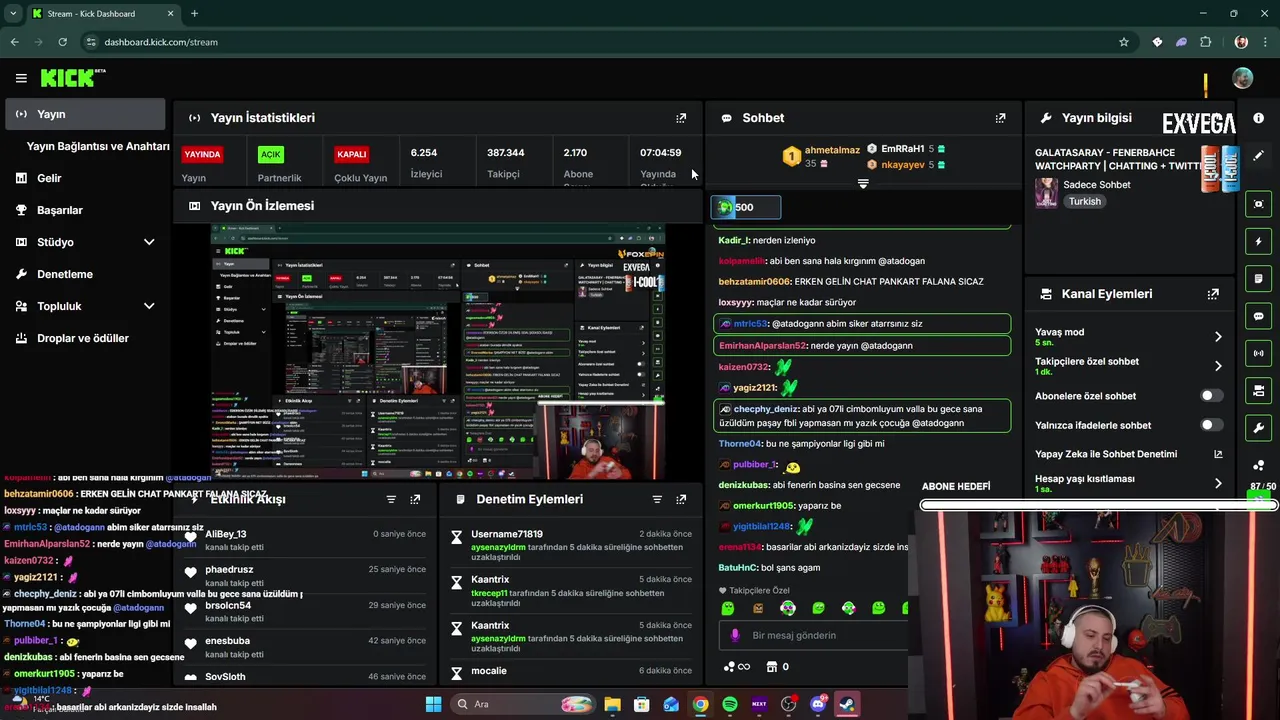Screen dimensions: 1280x720
Task: Open Yavaş mod settings chevron
Action: click(1218, 337)
